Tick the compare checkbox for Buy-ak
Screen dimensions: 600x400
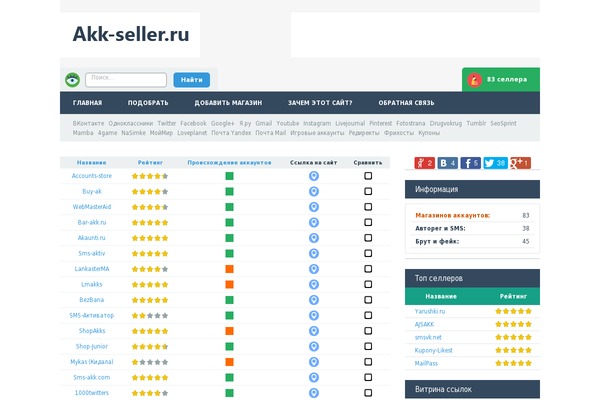point(368,191)
